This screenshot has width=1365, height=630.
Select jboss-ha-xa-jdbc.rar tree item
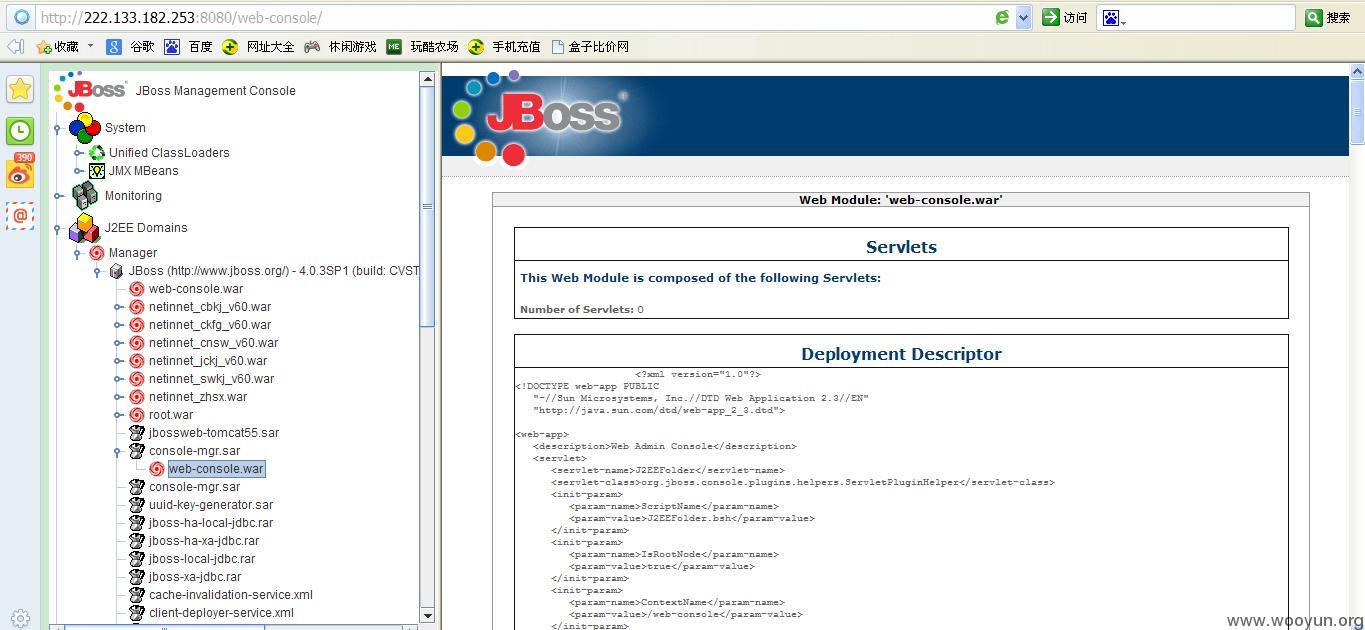[x=204, y=541]
